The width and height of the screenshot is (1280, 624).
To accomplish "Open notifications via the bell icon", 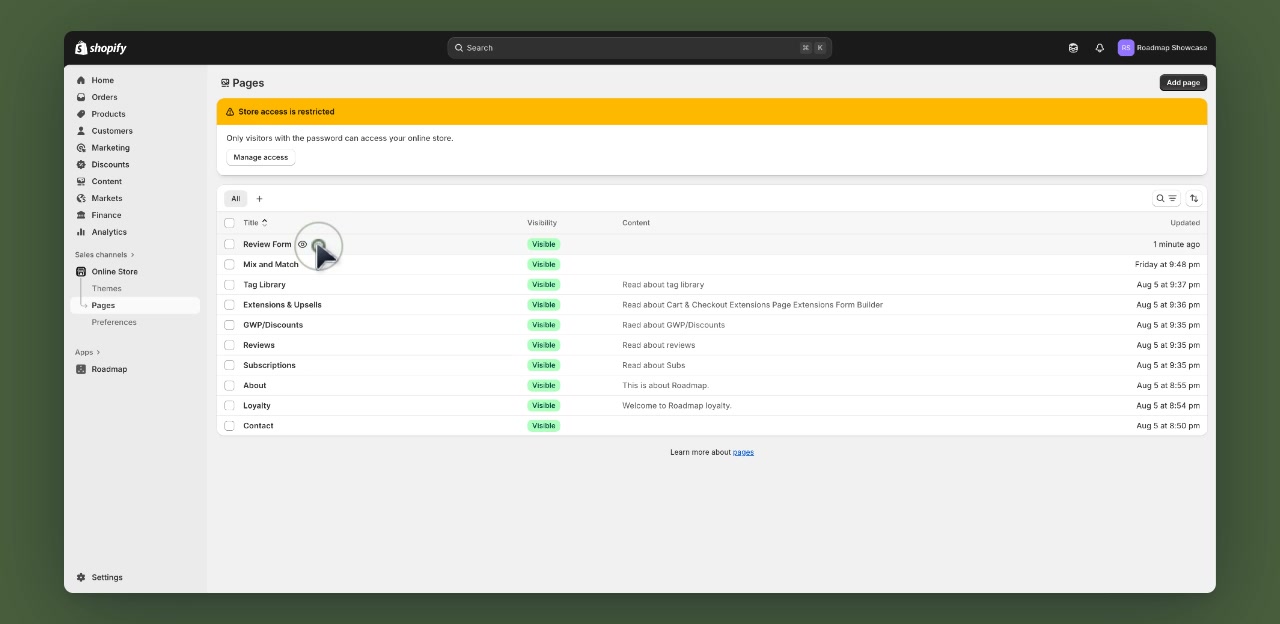I will pyautogui.click(x=1099, y=47).
